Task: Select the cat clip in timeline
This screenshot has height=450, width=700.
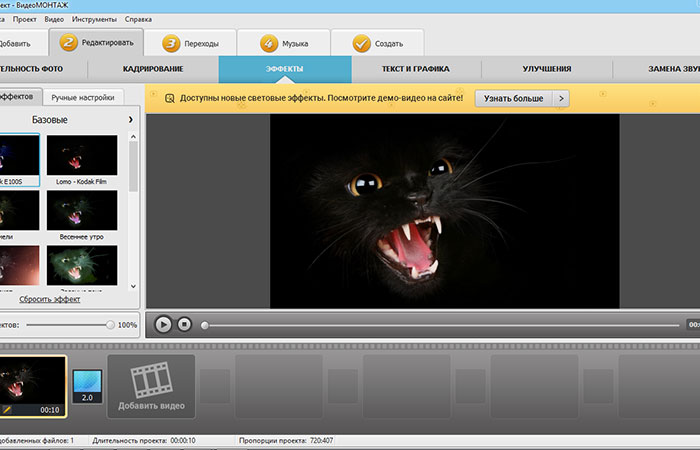Action: click(x=33, y=387)
